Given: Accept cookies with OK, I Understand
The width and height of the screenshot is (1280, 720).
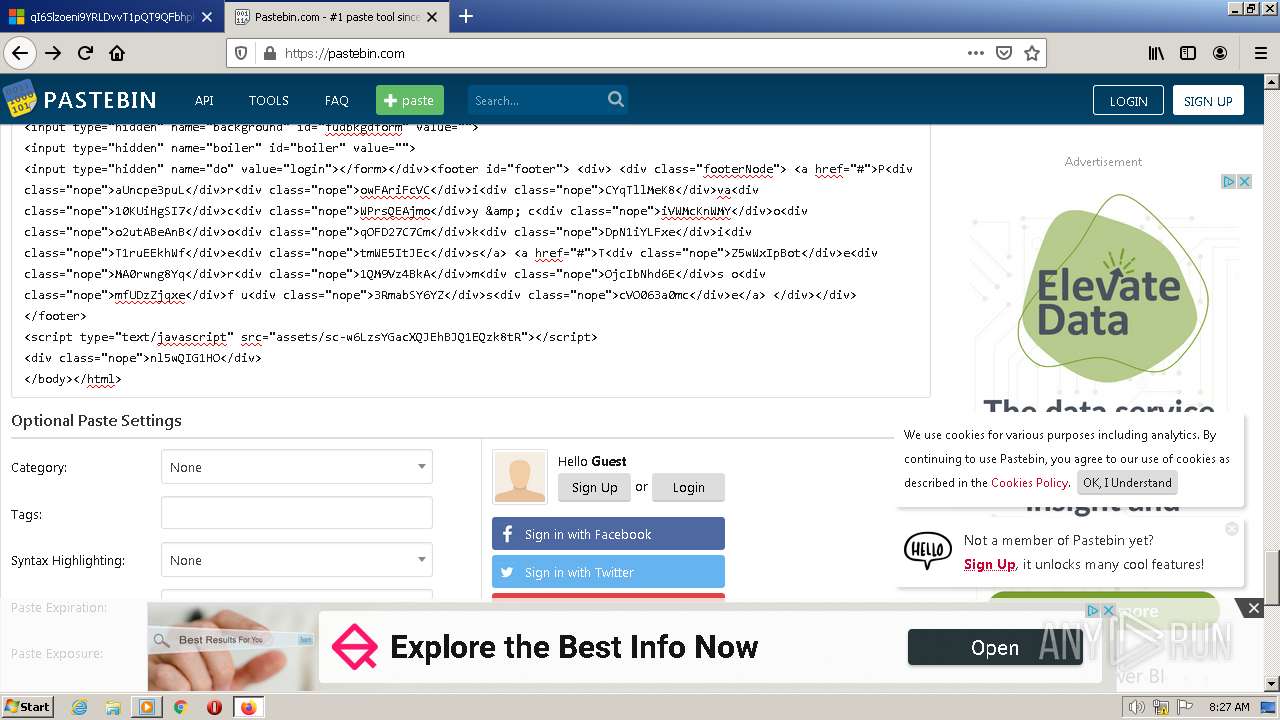Looking at the screenshot, I should (1127, 482).
